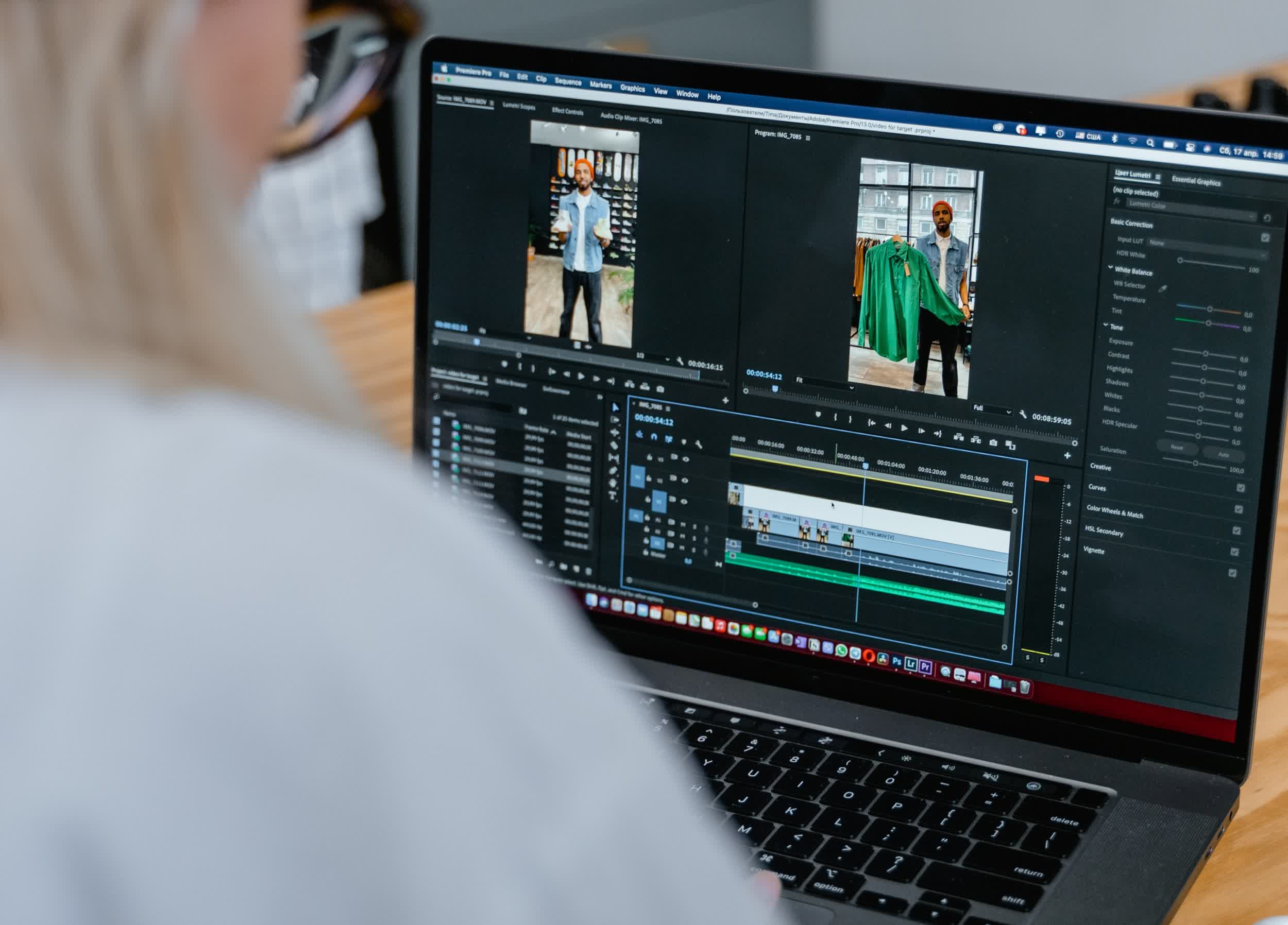The height and width of the screenshot is (925, 1288).
Task: Open Photoshop in the Dock
Action: coord(897,661)
